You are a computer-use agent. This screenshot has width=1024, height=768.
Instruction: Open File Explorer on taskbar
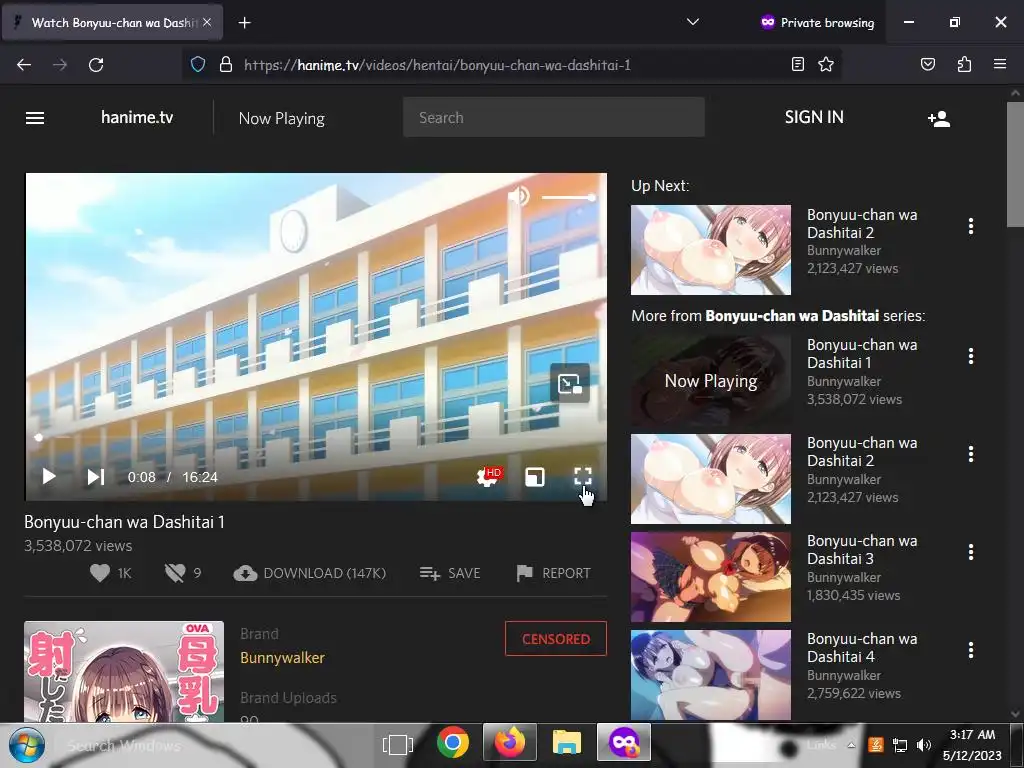(x=566, y=743)
